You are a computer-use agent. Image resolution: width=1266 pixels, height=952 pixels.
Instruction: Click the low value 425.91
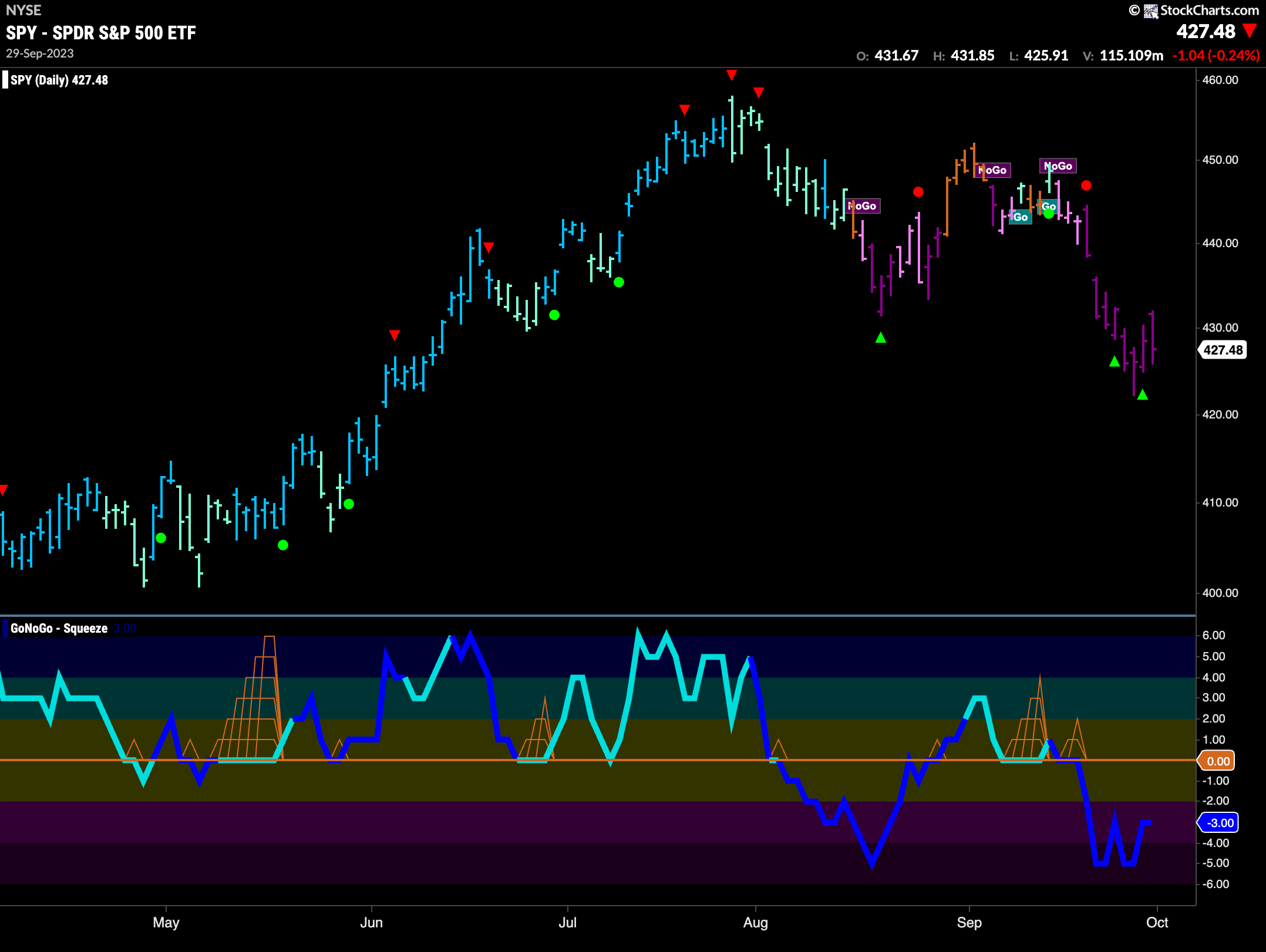tap(1046, 56)
